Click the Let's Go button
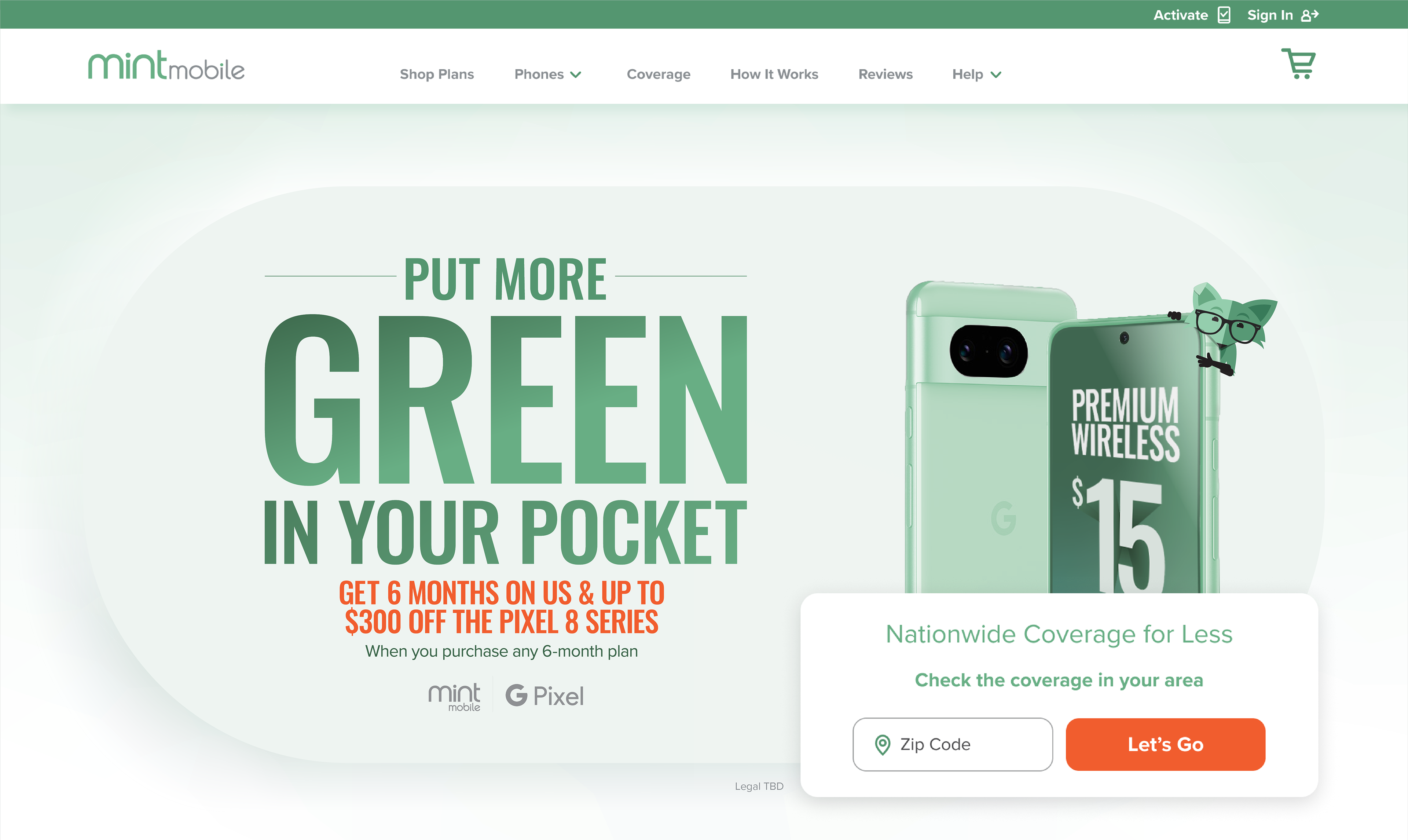This screenshot has height=840, width=1408. (x=1165, y=744)
